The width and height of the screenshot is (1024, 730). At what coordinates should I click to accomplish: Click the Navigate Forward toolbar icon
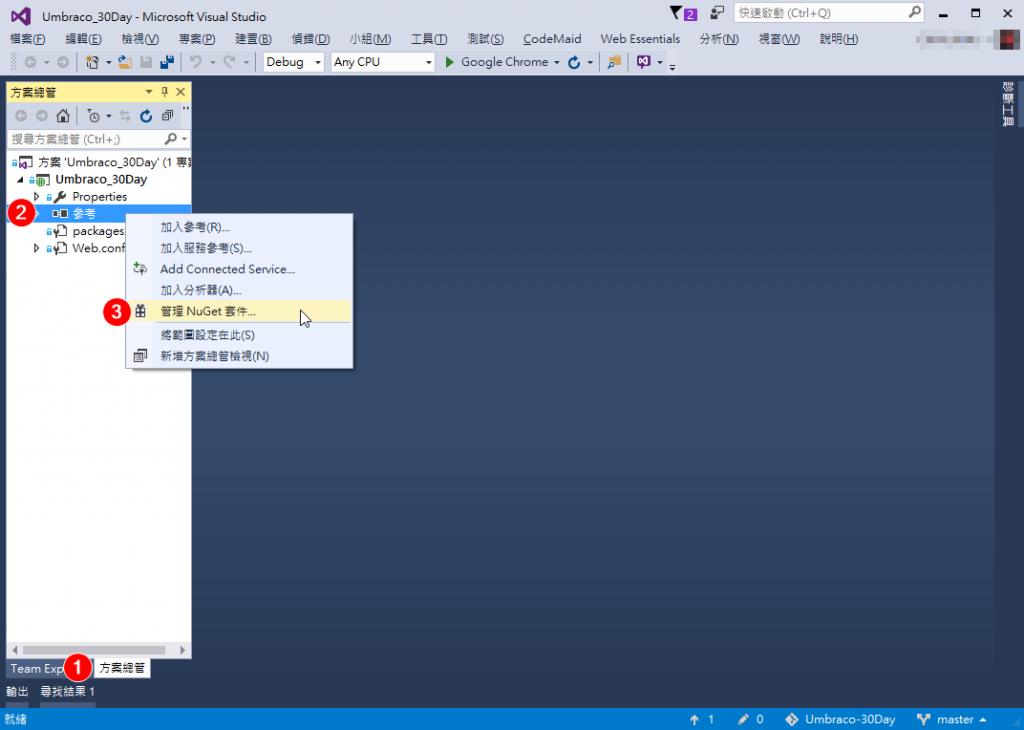[x=63, y=62]
